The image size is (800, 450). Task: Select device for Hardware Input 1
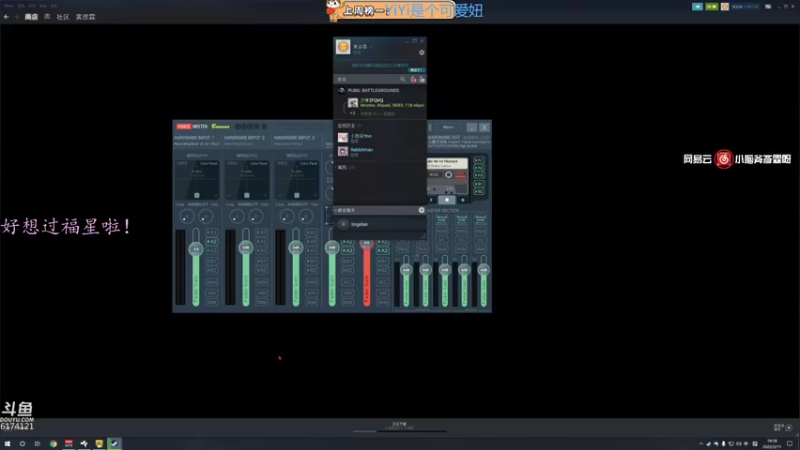tap(197, 144)
